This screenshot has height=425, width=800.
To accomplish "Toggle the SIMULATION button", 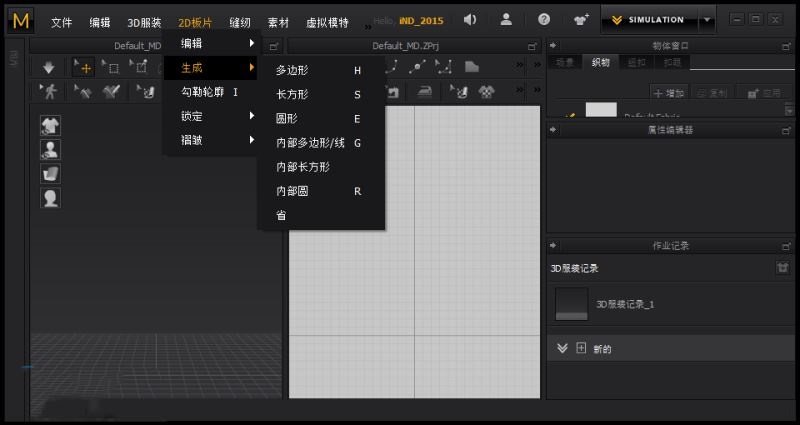I will [648, 19].
